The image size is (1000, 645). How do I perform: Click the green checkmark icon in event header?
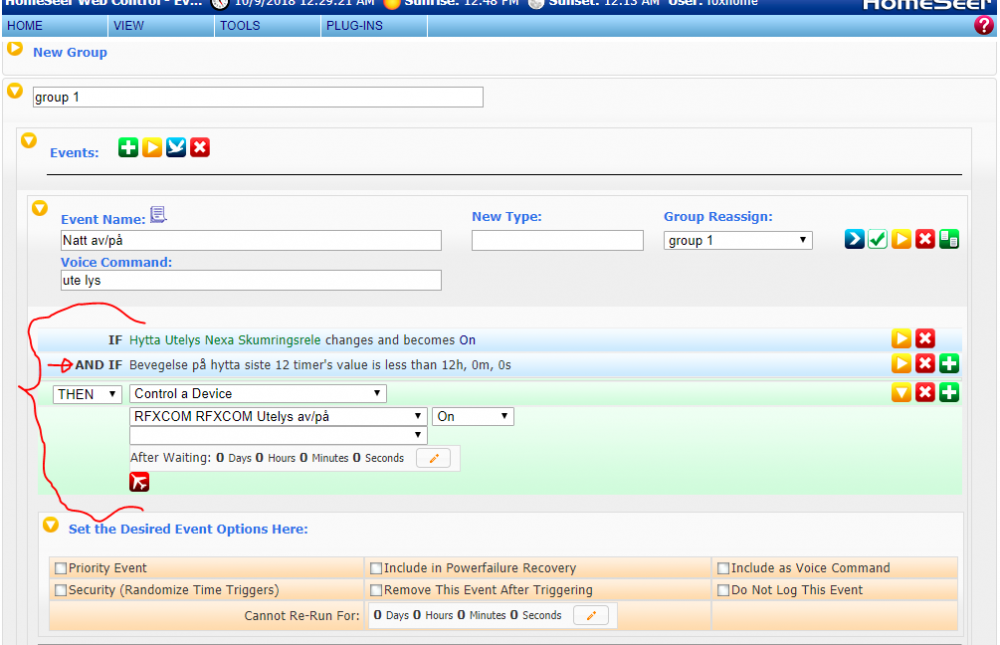[x=877, y=240]
